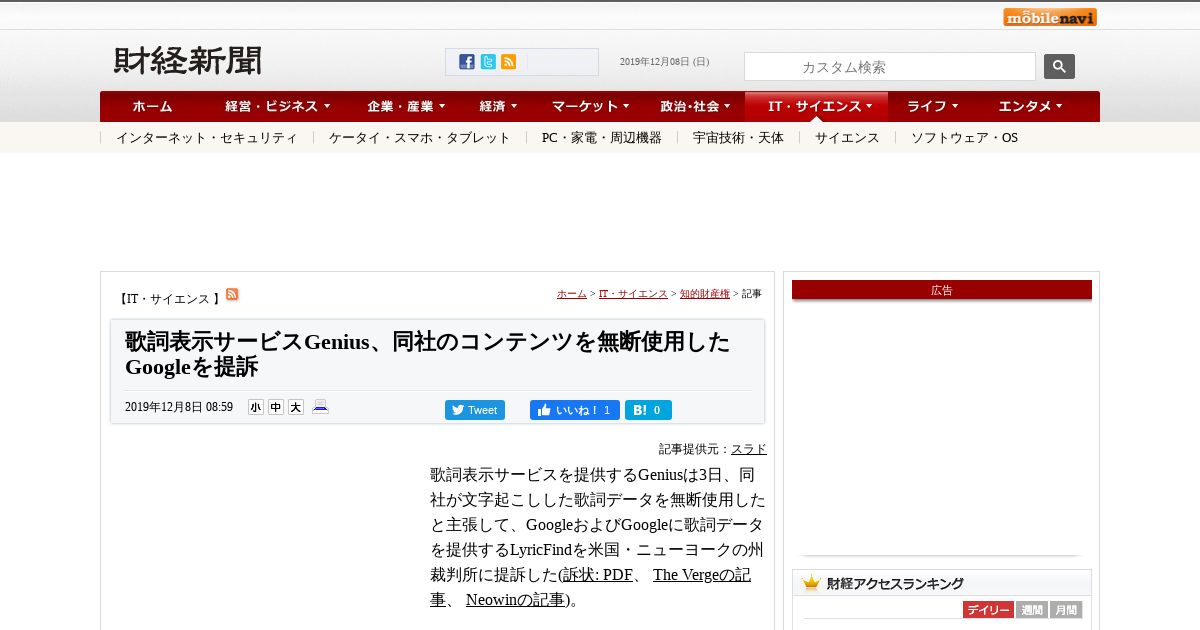Image resolution: width=1200 pixels, height=630 pixels.
Task: Open the RSS feed icon in the header
Action: 508,62
